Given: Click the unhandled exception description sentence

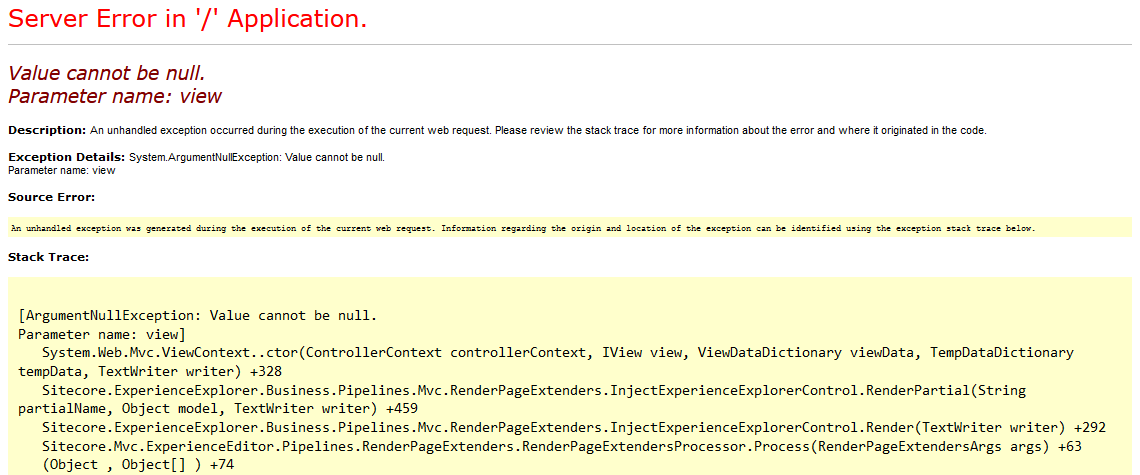Looking at the screenshot, I should pos(538,131).
